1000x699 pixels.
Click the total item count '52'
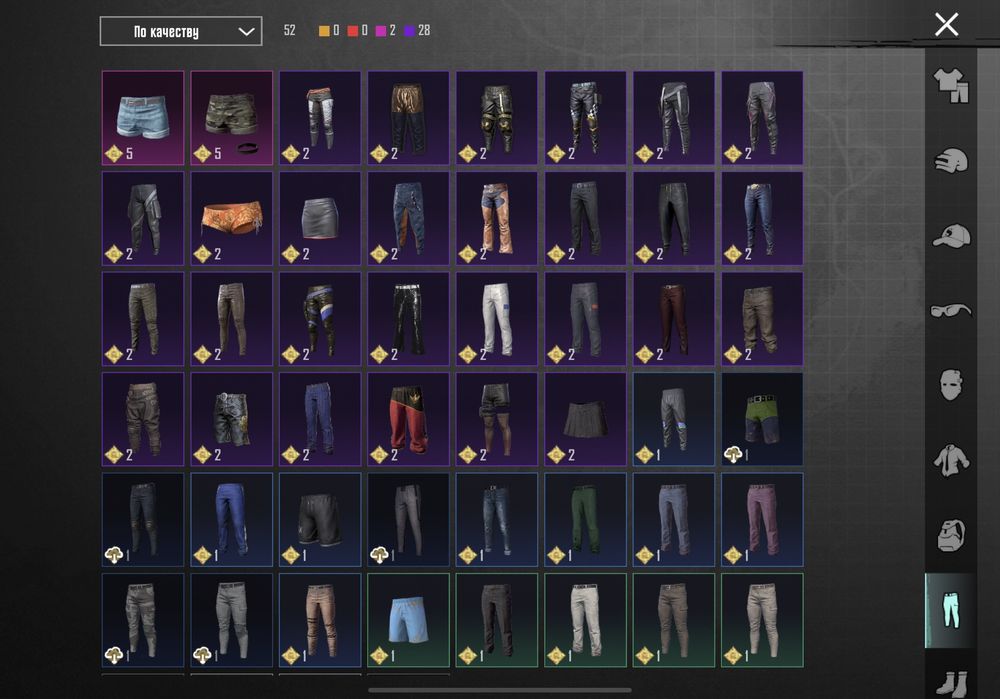(290, 31)
